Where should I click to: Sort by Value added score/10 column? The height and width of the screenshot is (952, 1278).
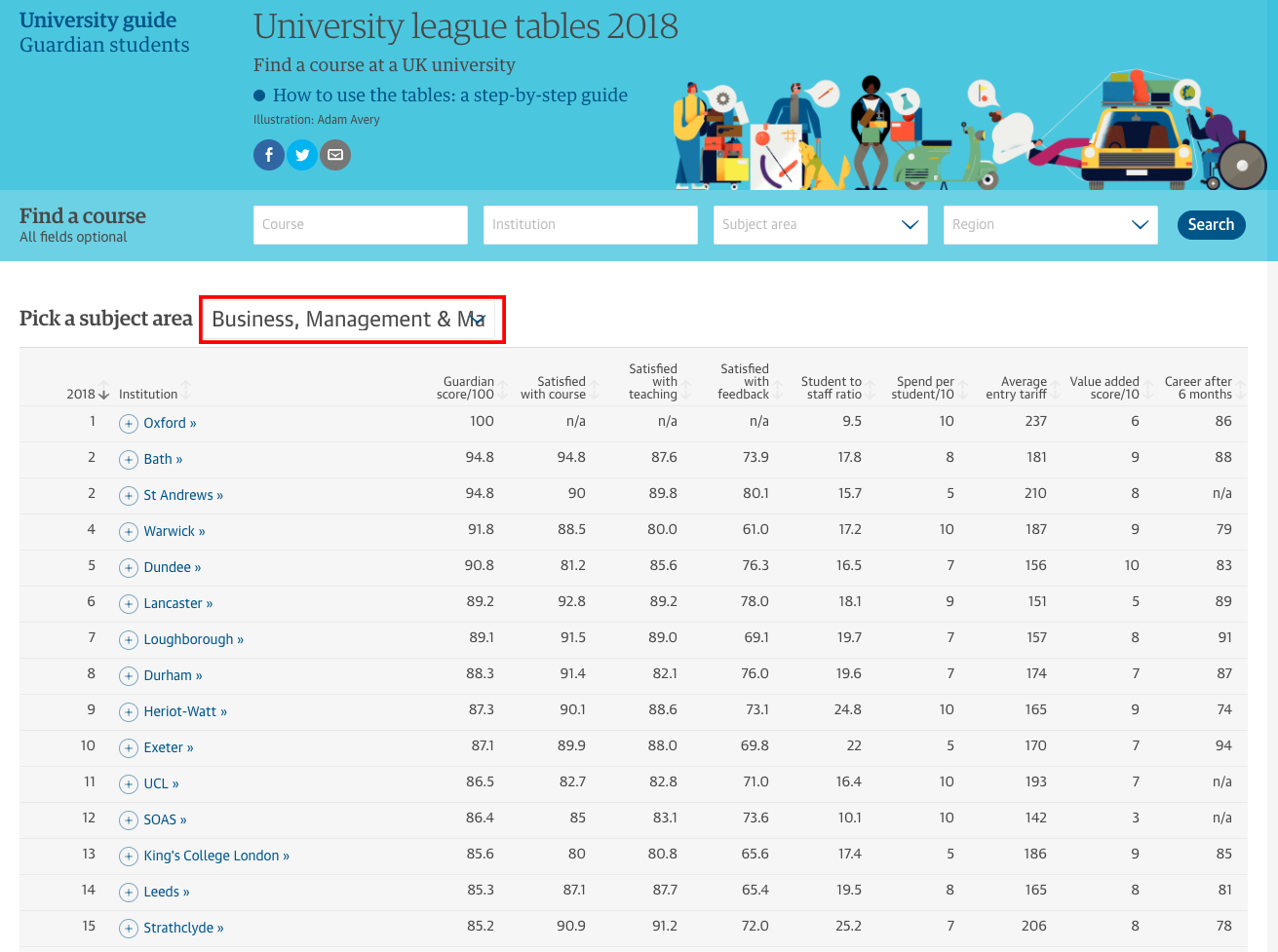[1148, 391]
